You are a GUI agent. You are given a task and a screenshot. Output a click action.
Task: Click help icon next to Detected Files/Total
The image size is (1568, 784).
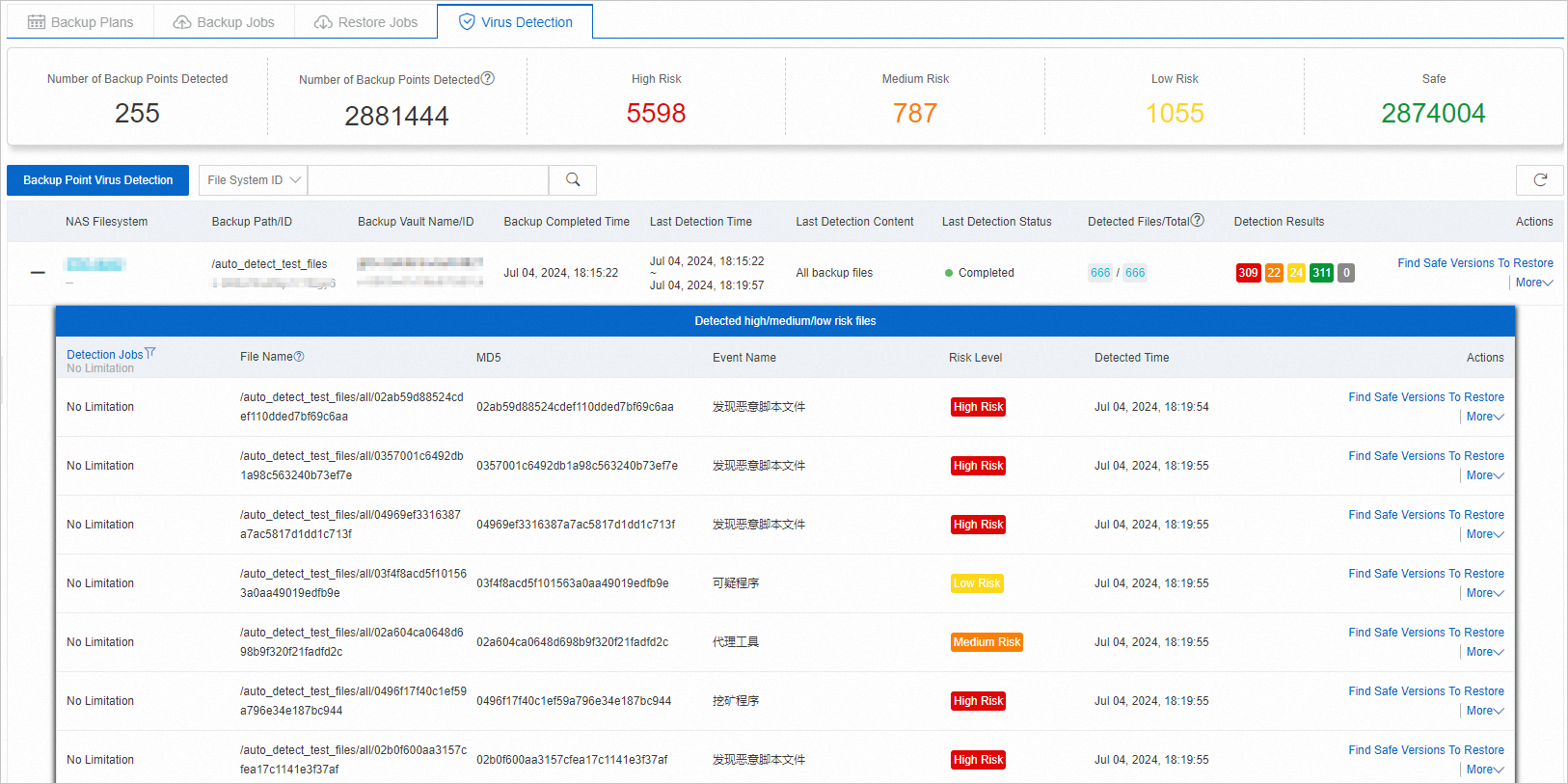[1198, 221]
